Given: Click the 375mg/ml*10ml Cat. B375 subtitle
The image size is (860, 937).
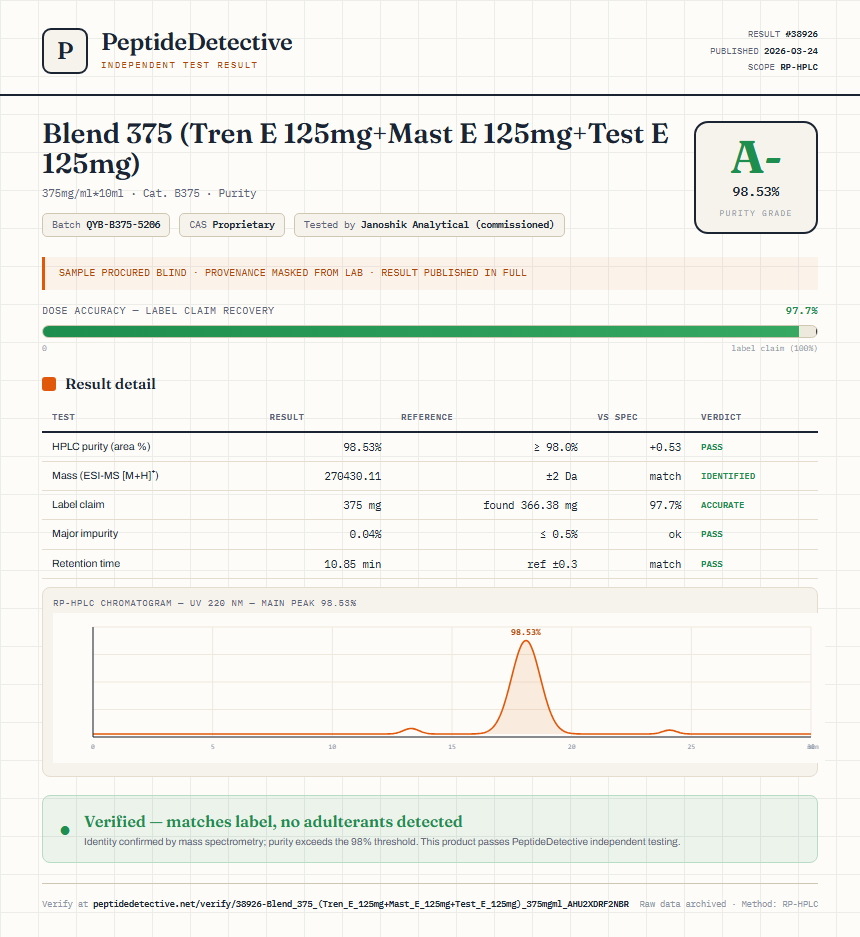Looking at the screenshot, I should (x=149, y=193).
